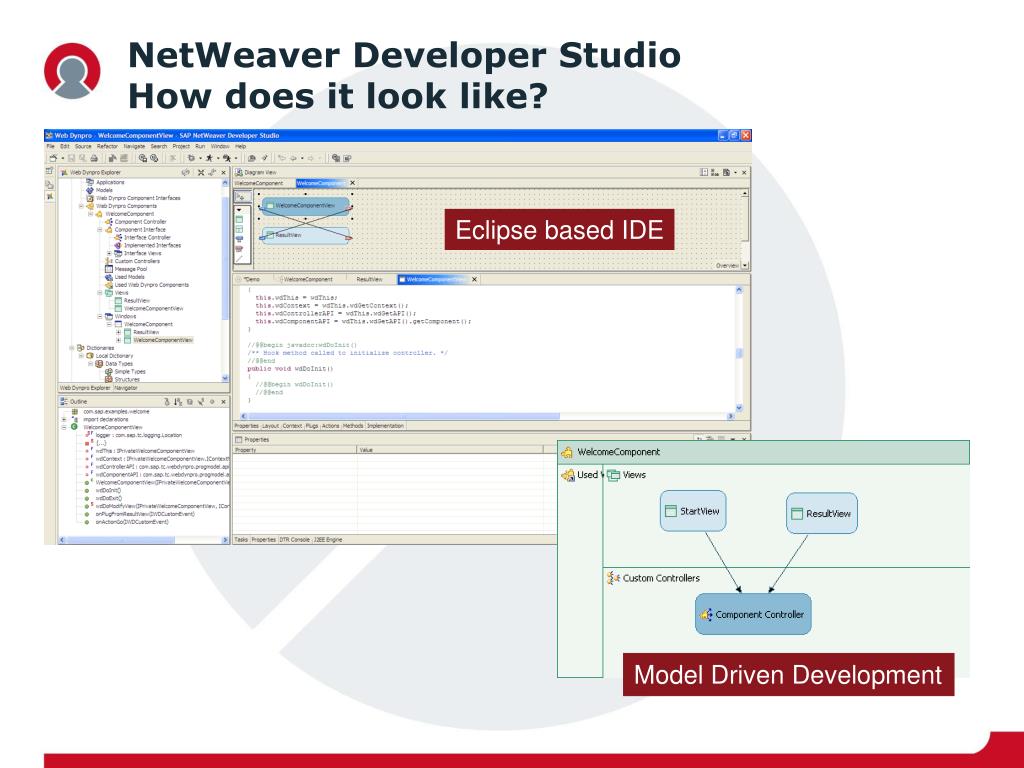This screenshot has width=1024, height=768.
Task: Switch to the ResultView editor tab
Action: [x=369, y=280]
